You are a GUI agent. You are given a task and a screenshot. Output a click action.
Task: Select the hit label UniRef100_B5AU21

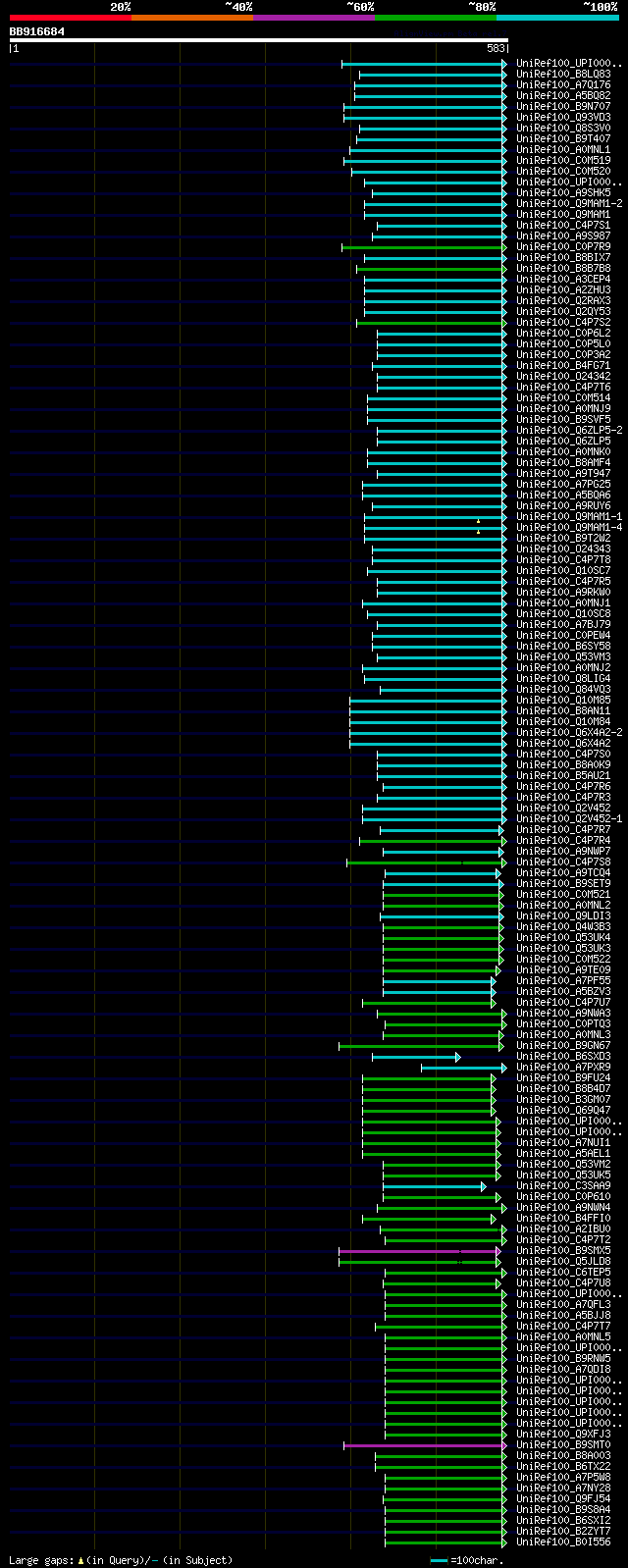pos(563,775)
